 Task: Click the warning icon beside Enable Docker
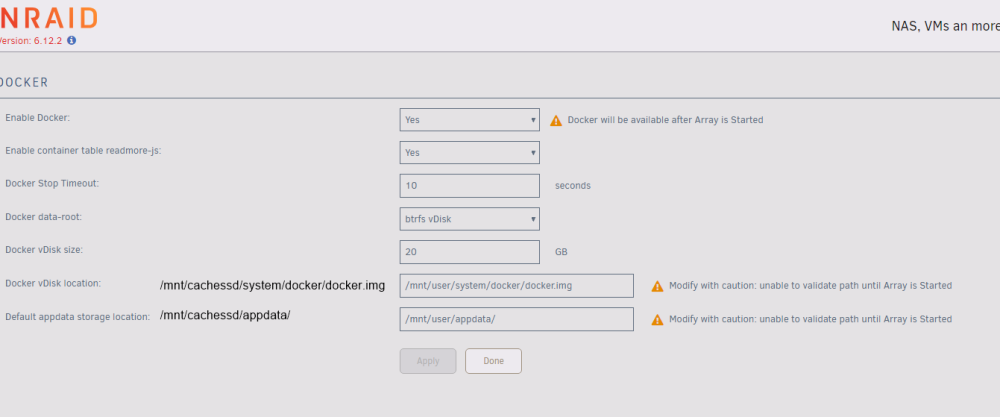556,120
